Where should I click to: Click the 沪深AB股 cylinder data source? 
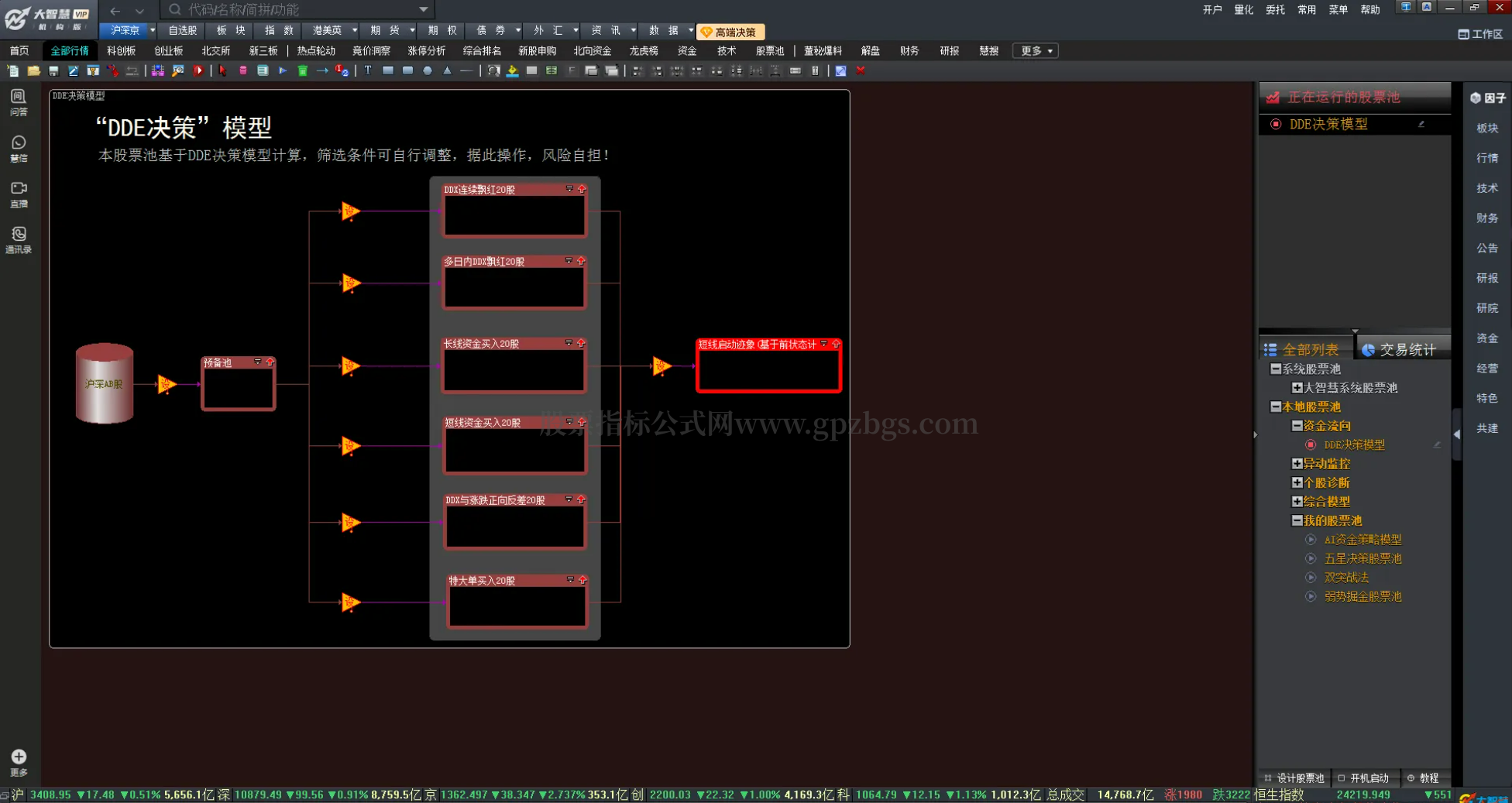[105, 383]
